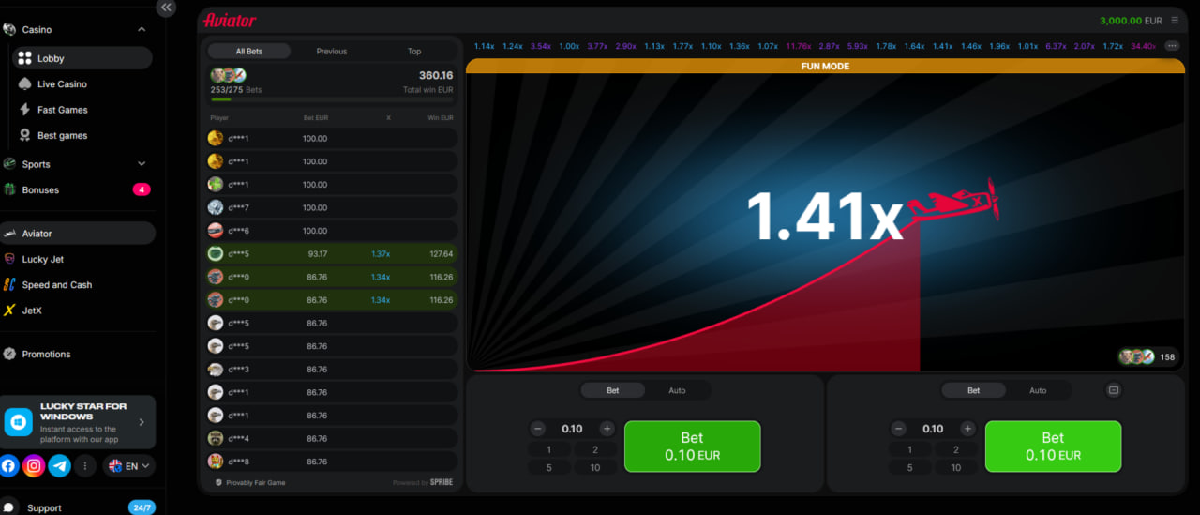
Task: Click the Live Casino spade icon
Action: pyautogui.click(x=26, y=84)
